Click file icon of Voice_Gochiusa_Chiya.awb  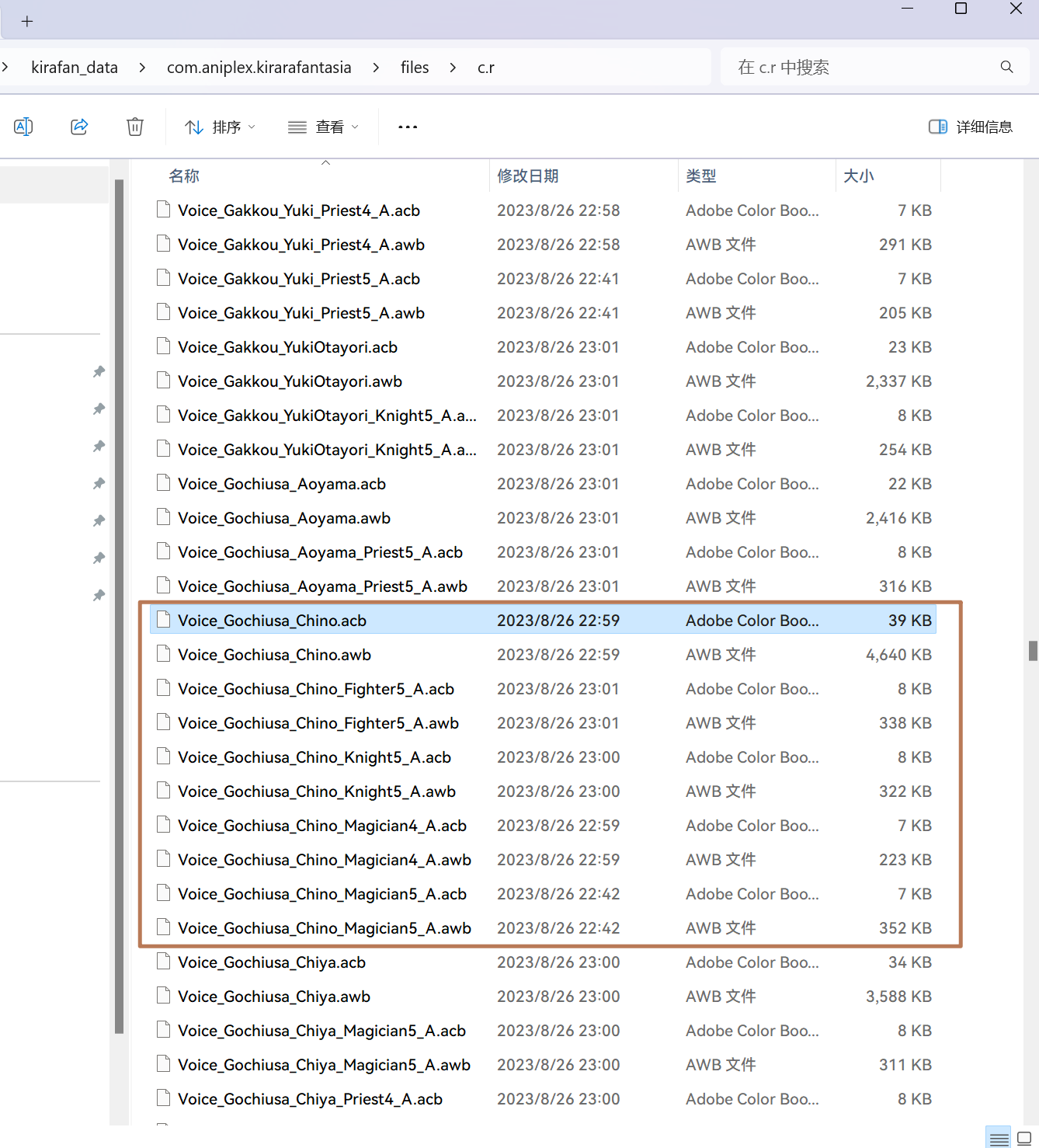point(163,995)
